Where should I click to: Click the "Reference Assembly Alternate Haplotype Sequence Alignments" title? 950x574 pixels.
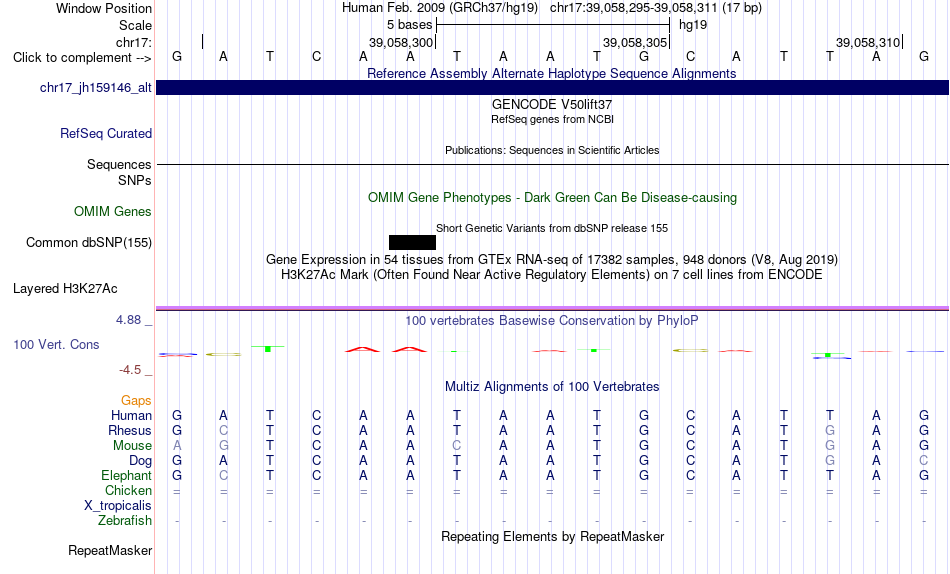pyautogui.click(x=551, y=73)
